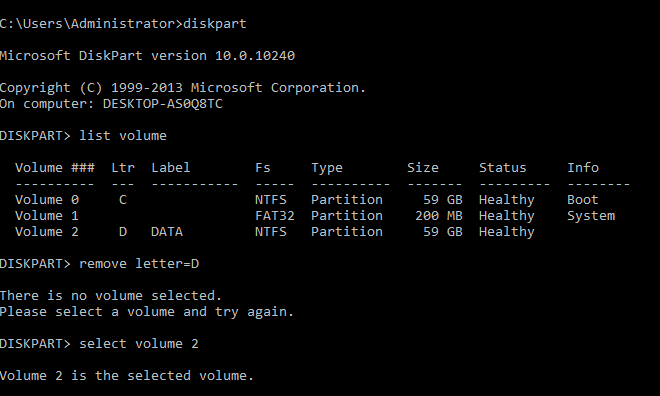Click '59 GB' in the Volume 2 row
This screenshot has height=396, width=660.
tap(443, 231)
